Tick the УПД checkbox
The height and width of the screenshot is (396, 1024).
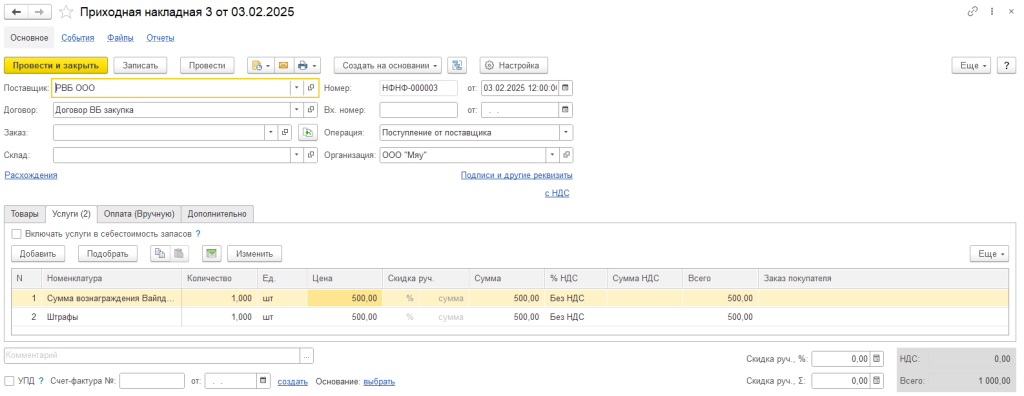pos(9,381)
